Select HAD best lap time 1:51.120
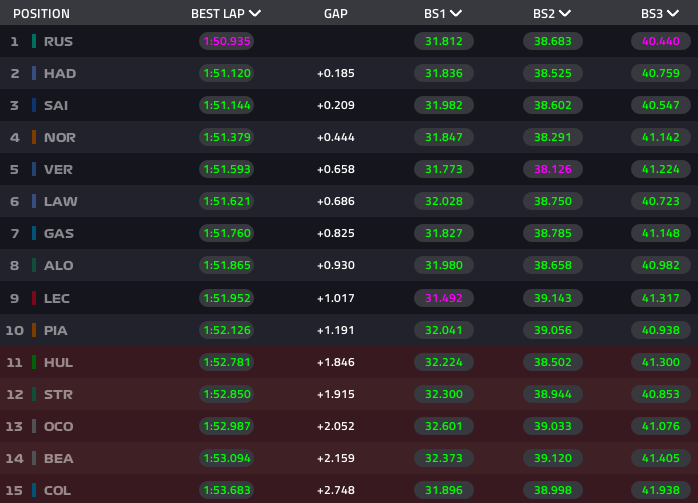698x503 pixels. tap(226, 73)
